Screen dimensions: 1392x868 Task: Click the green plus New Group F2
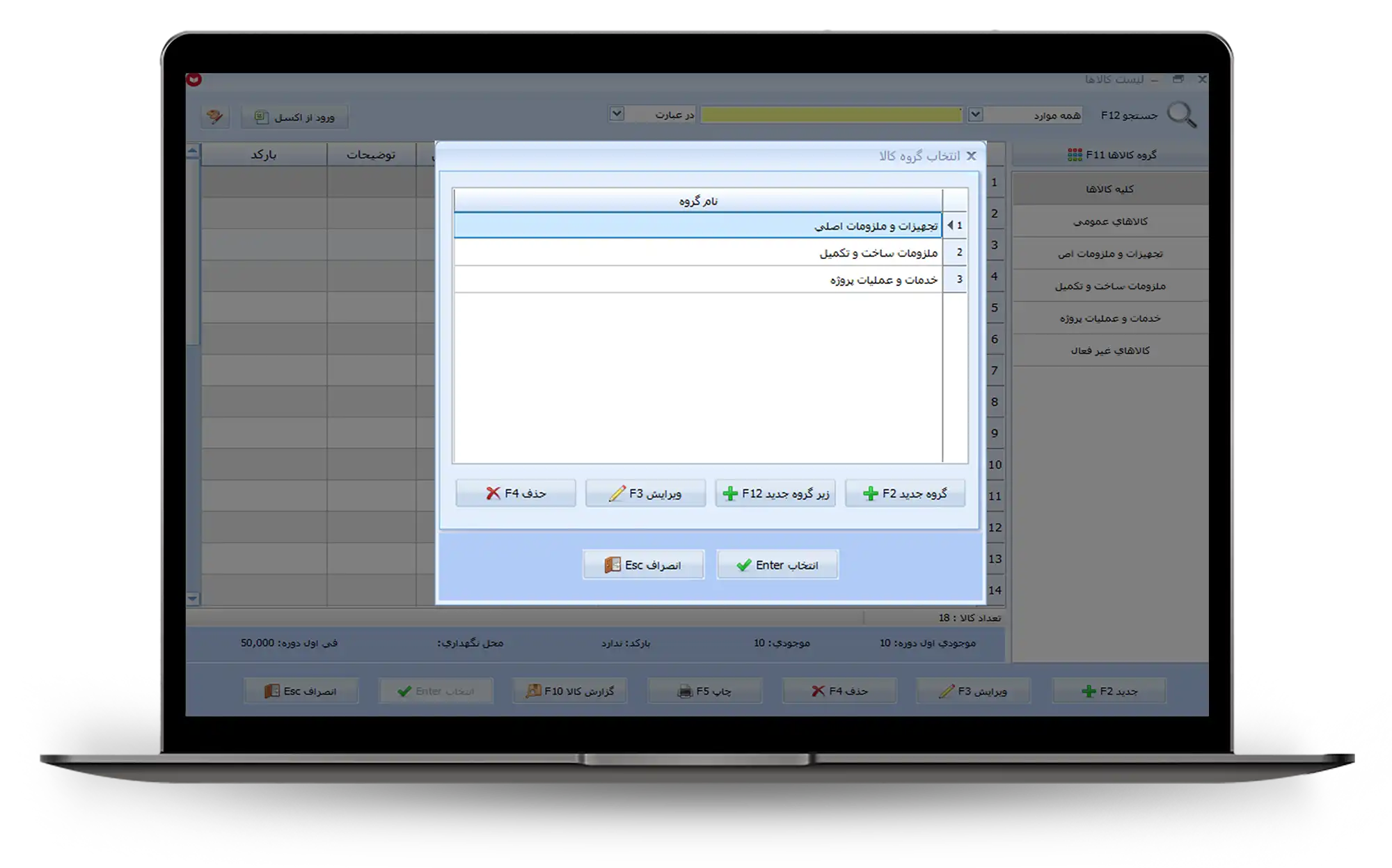(x=905, y=494)
